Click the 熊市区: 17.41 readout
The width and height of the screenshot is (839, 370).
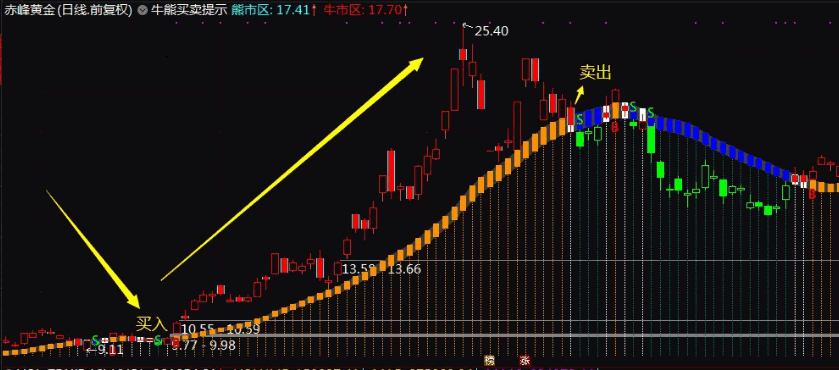click(x=273, y=10)
